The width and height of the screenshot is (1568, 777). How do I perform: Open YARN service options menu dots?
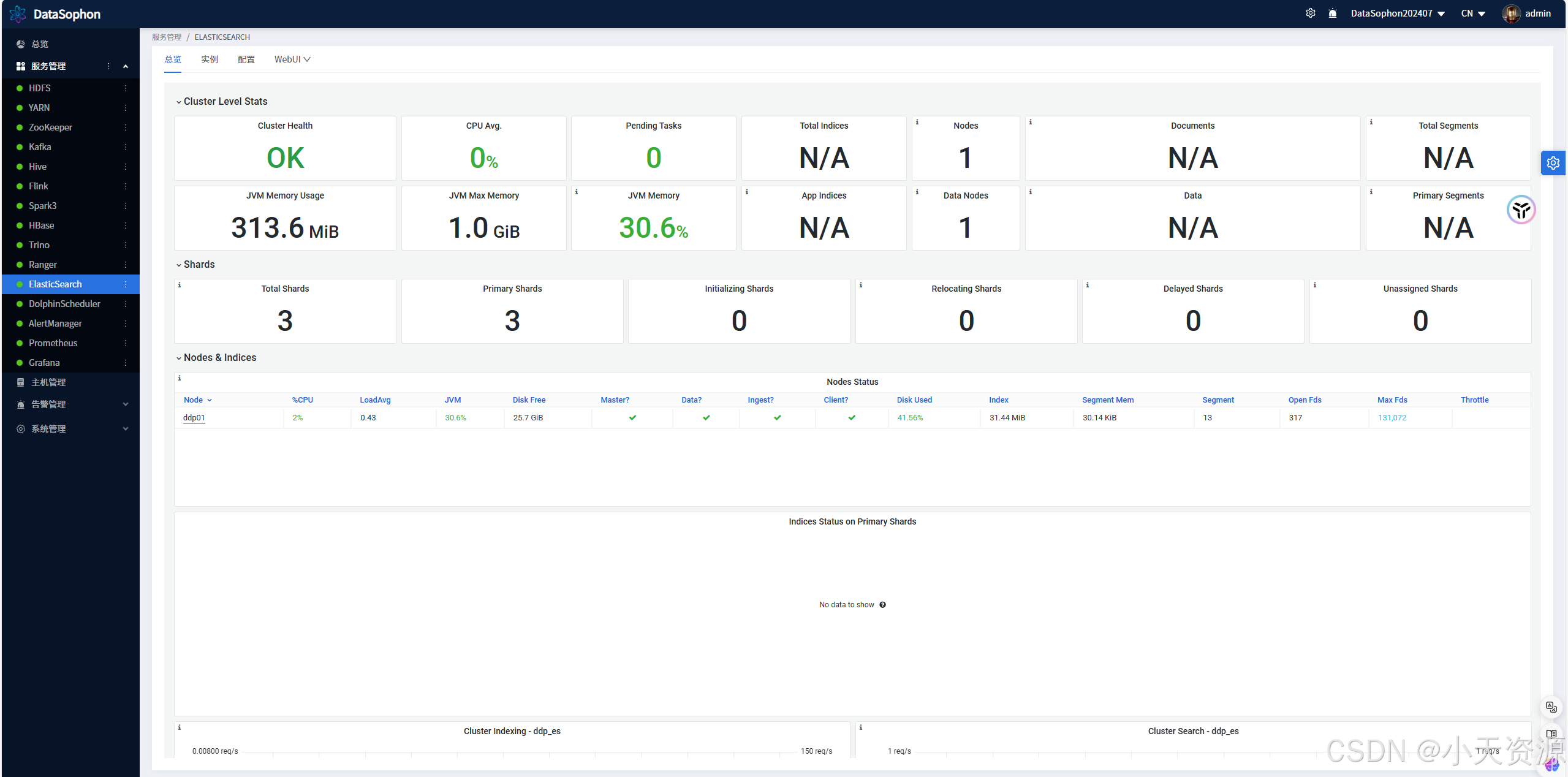tap(126, 108)
